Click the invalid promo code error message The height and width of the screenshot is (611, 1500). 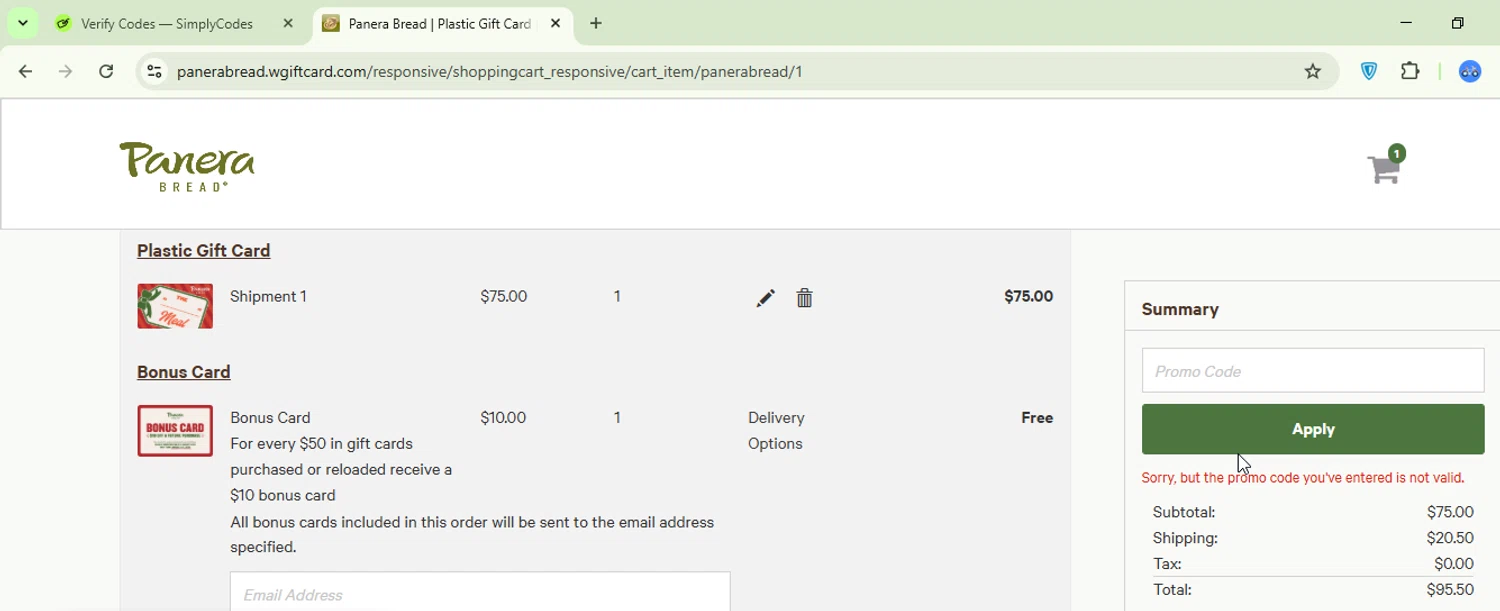(1303, 478)
